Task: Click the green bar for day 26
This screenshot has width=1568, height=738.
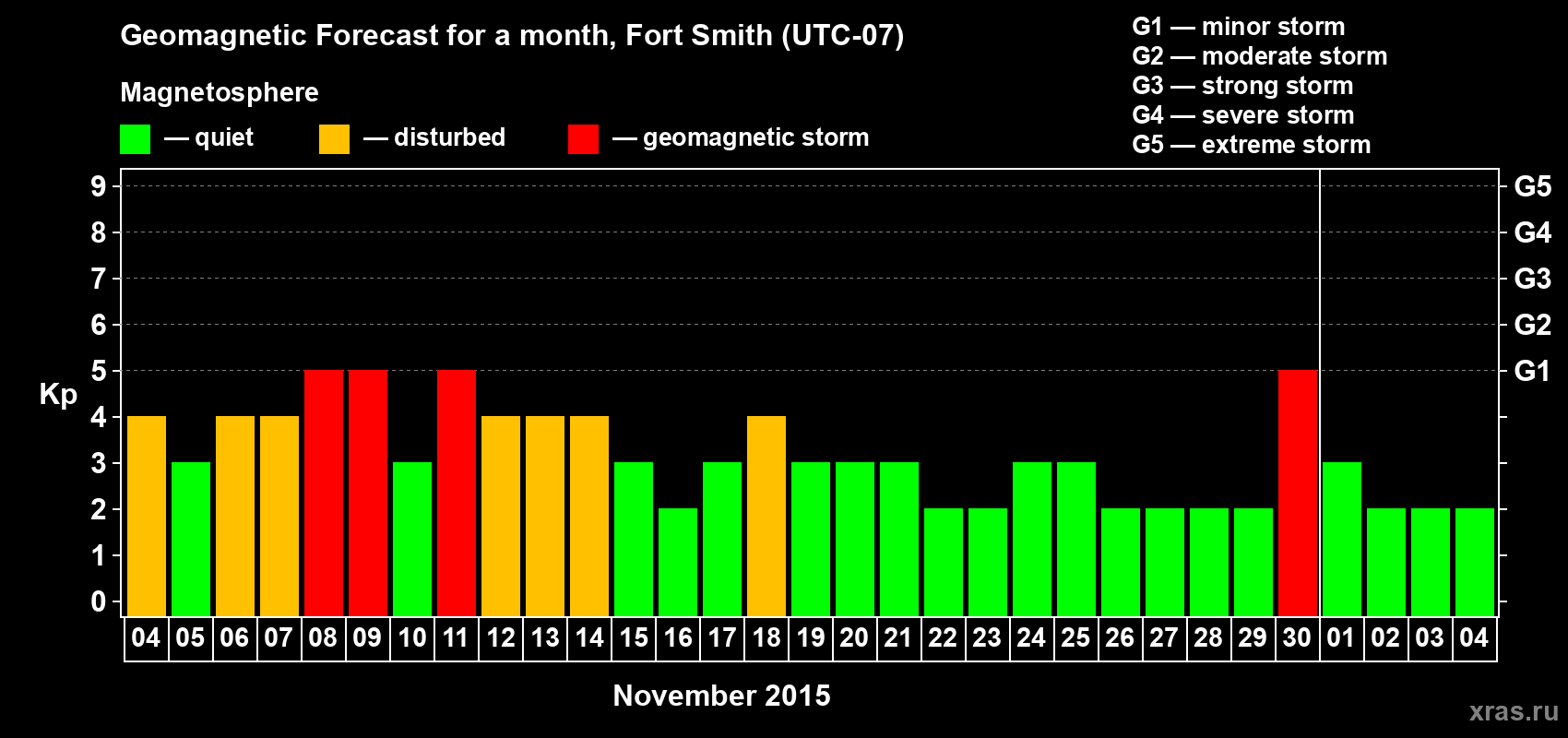Action: click(x=1121, y=562)
